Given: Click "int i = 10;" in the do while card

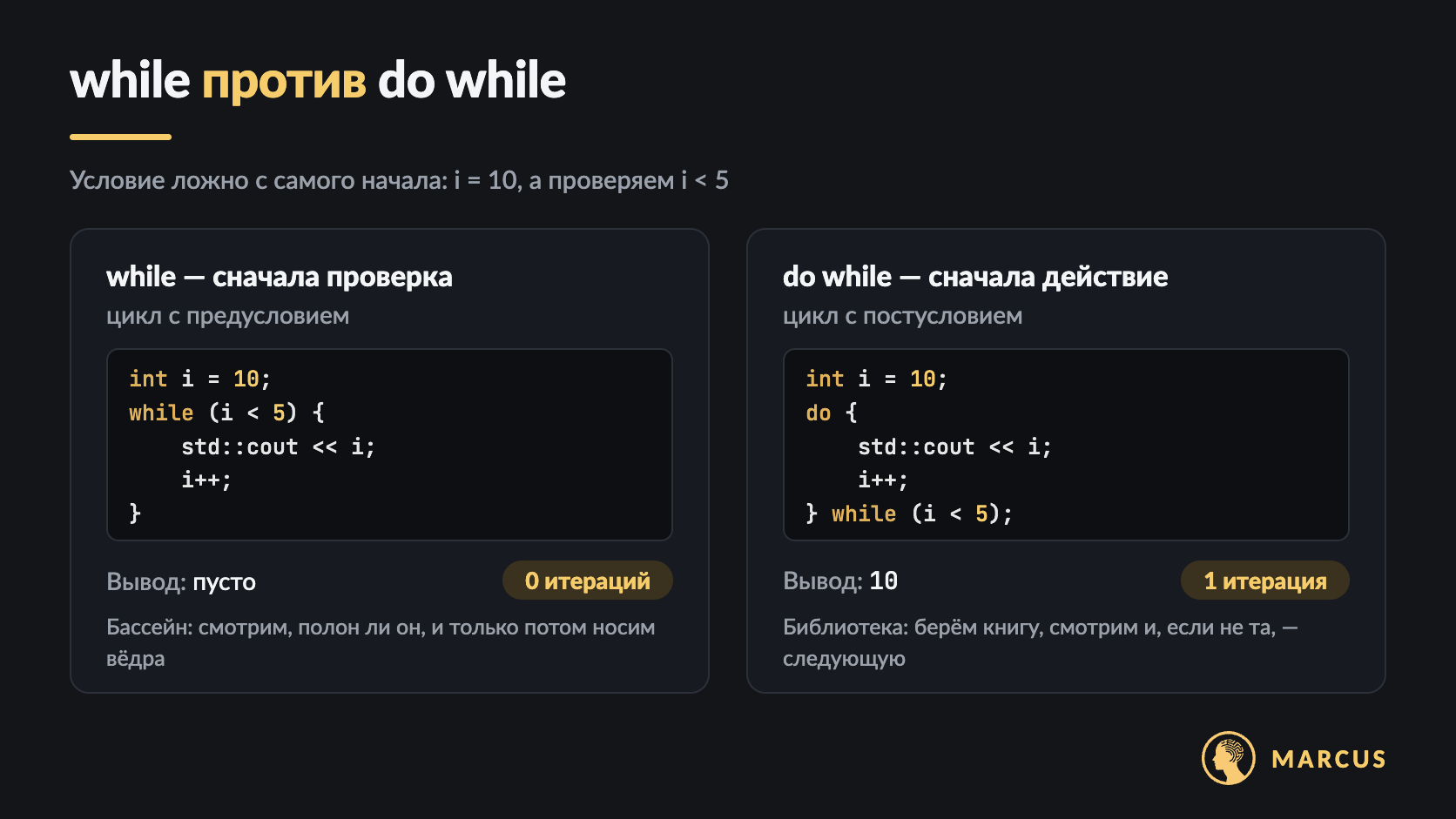Looking at the screenshot, I should point(877,379).
